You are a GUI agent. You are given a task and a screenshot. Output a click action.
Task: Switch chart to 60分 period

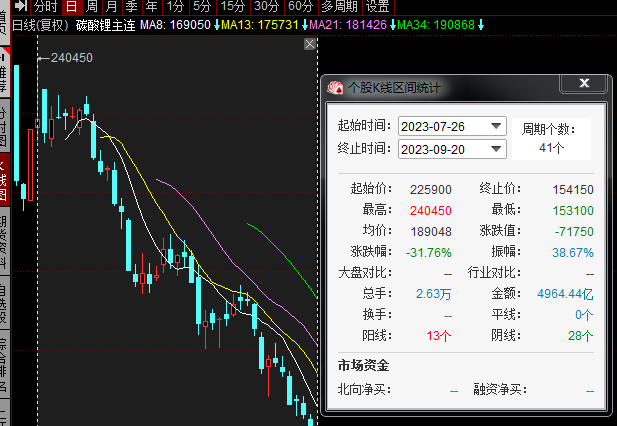click(300, 7)
